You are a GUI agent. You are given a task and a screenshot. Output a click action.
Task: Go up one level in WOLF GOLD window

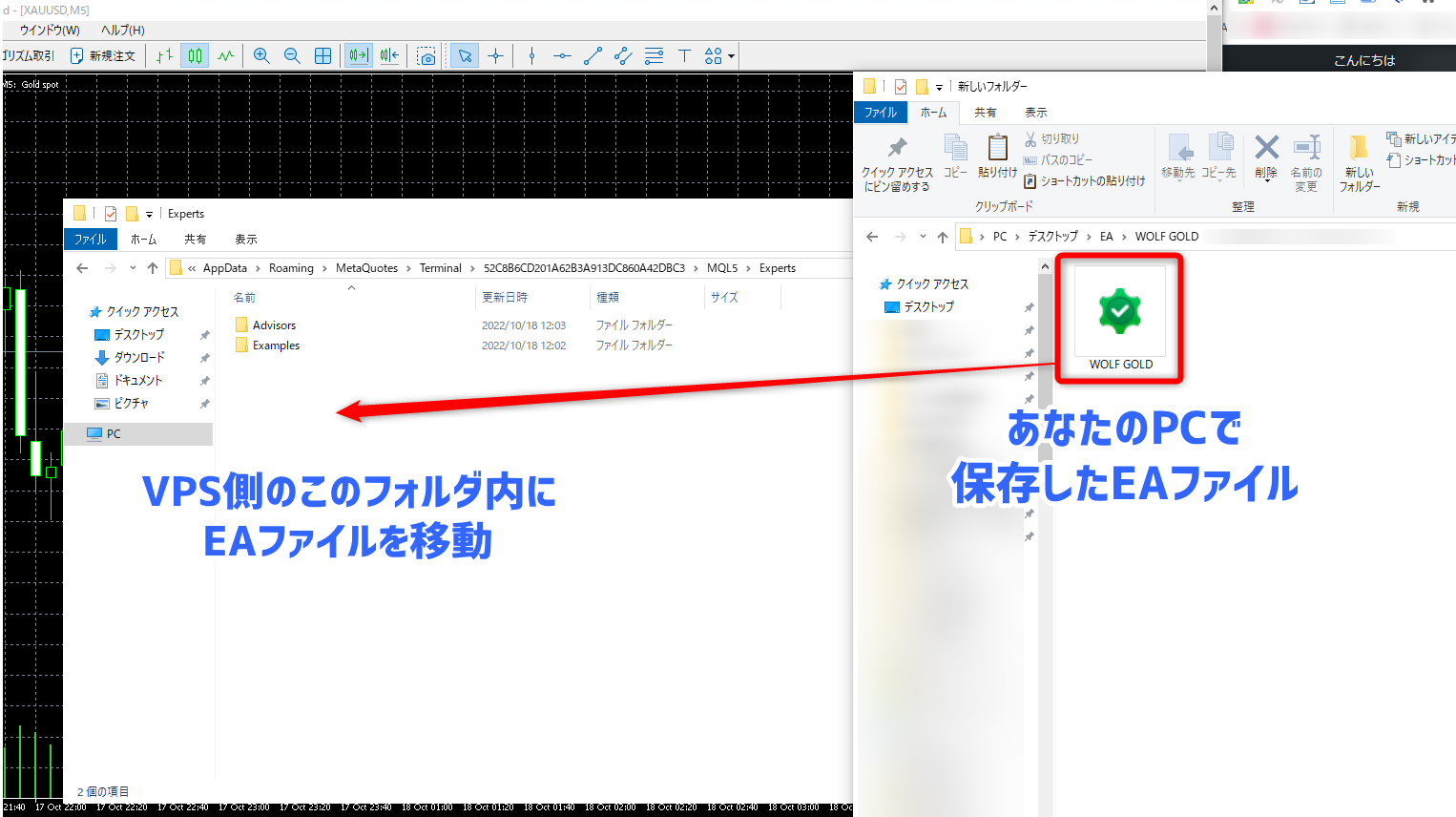pyautogui.click(x=943, y=237)
